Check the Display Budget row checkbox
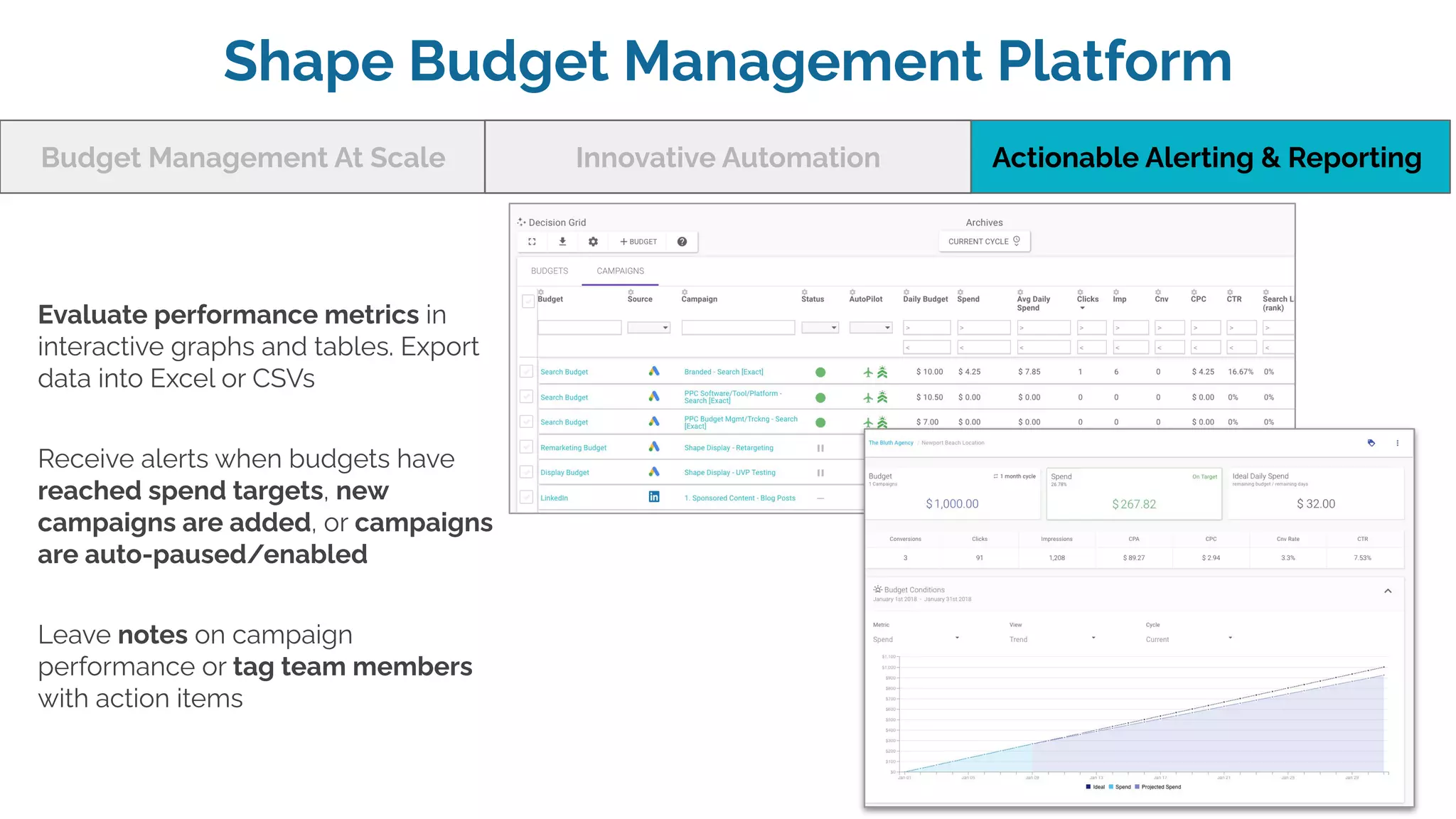Viewport: 1456px width, 819px height. click(527, 472)
